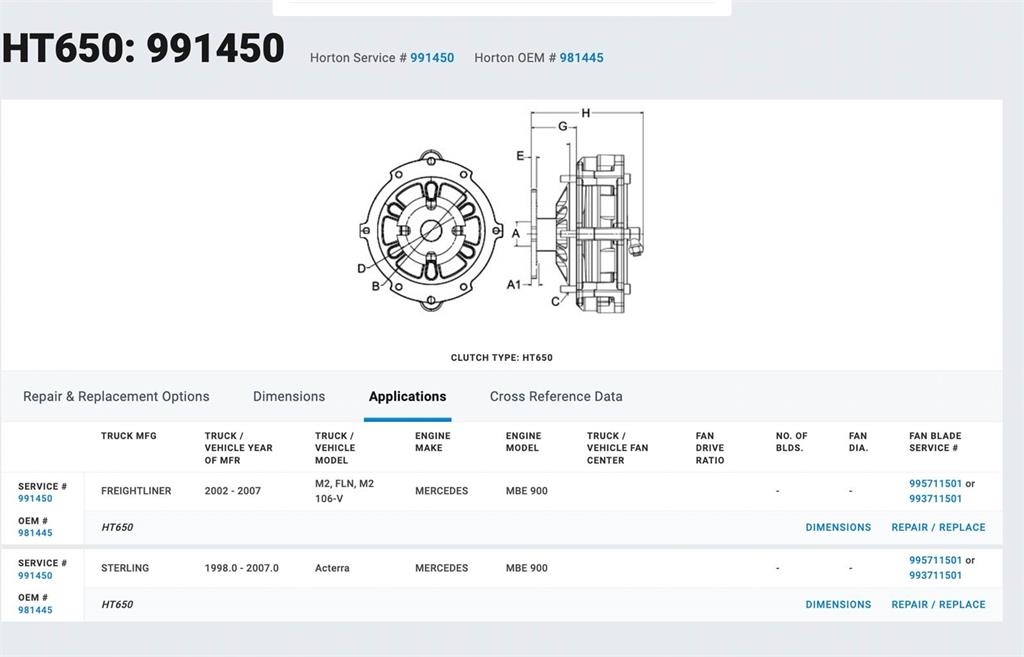This screenshot has height=657, width=1024.
Task: Select the Applications tab
Action: coord(407,397)
